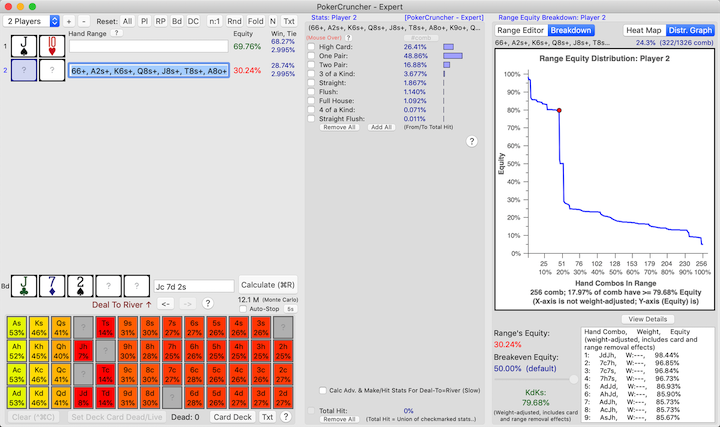
Task: Check the High Card stat checkbox
Action: click(x=311, y=47)
